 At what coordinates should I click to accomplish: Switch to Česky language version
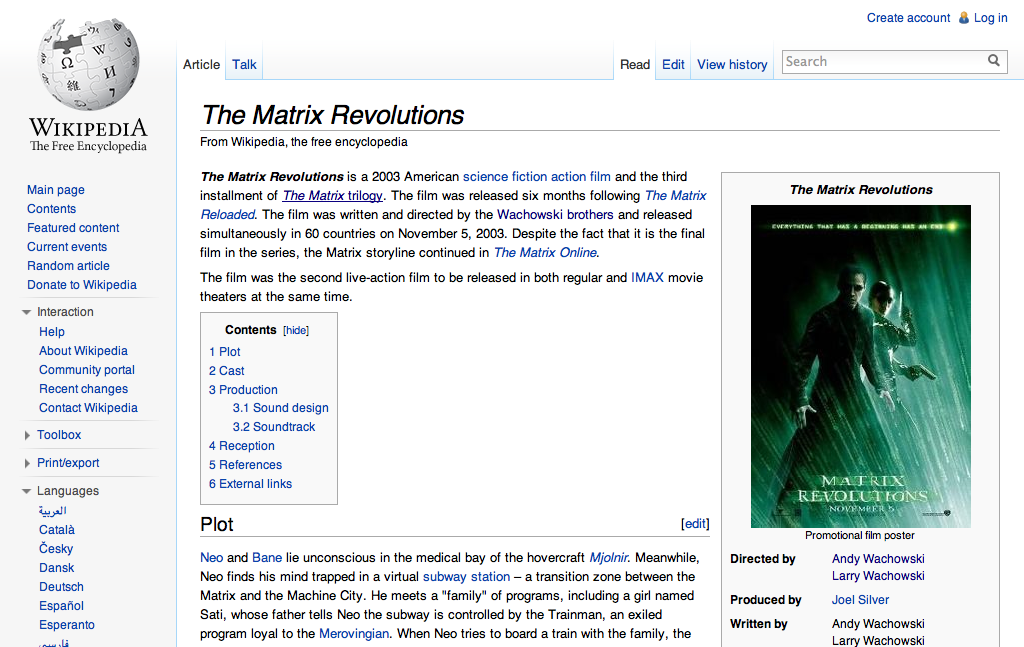(56, 548)
